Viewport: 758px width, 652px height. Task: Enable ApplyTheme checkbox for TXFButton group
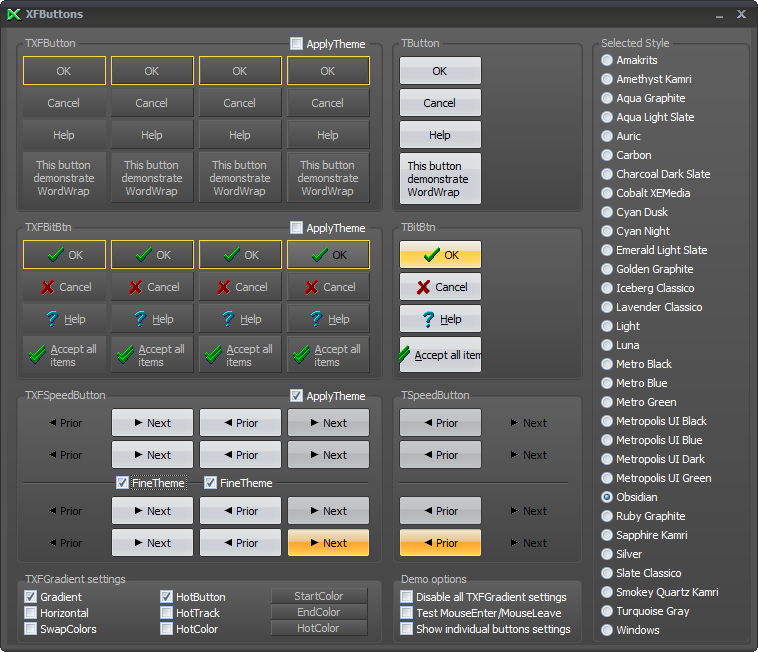click(297, 44)
